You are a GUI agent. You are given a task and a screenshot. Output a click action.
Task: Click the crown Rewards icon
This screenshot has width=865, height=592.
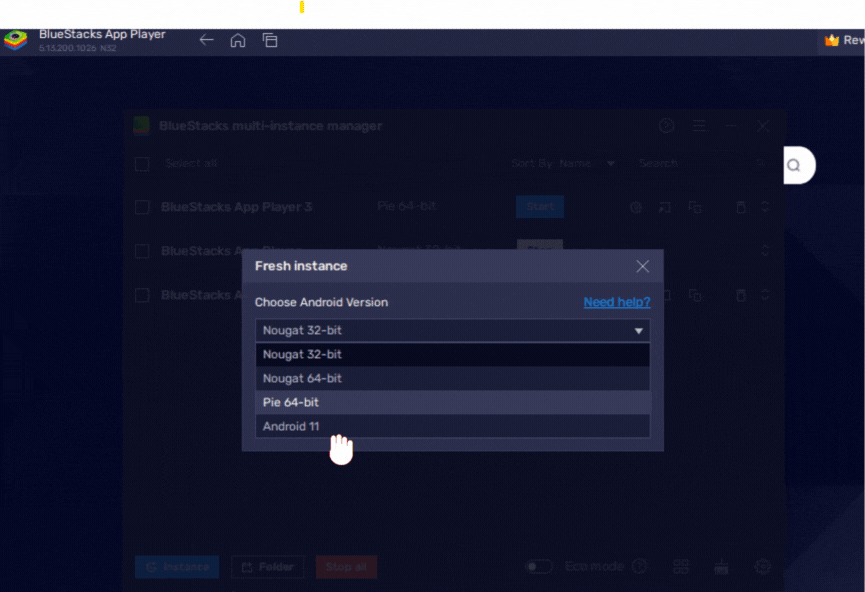[831, 40]
